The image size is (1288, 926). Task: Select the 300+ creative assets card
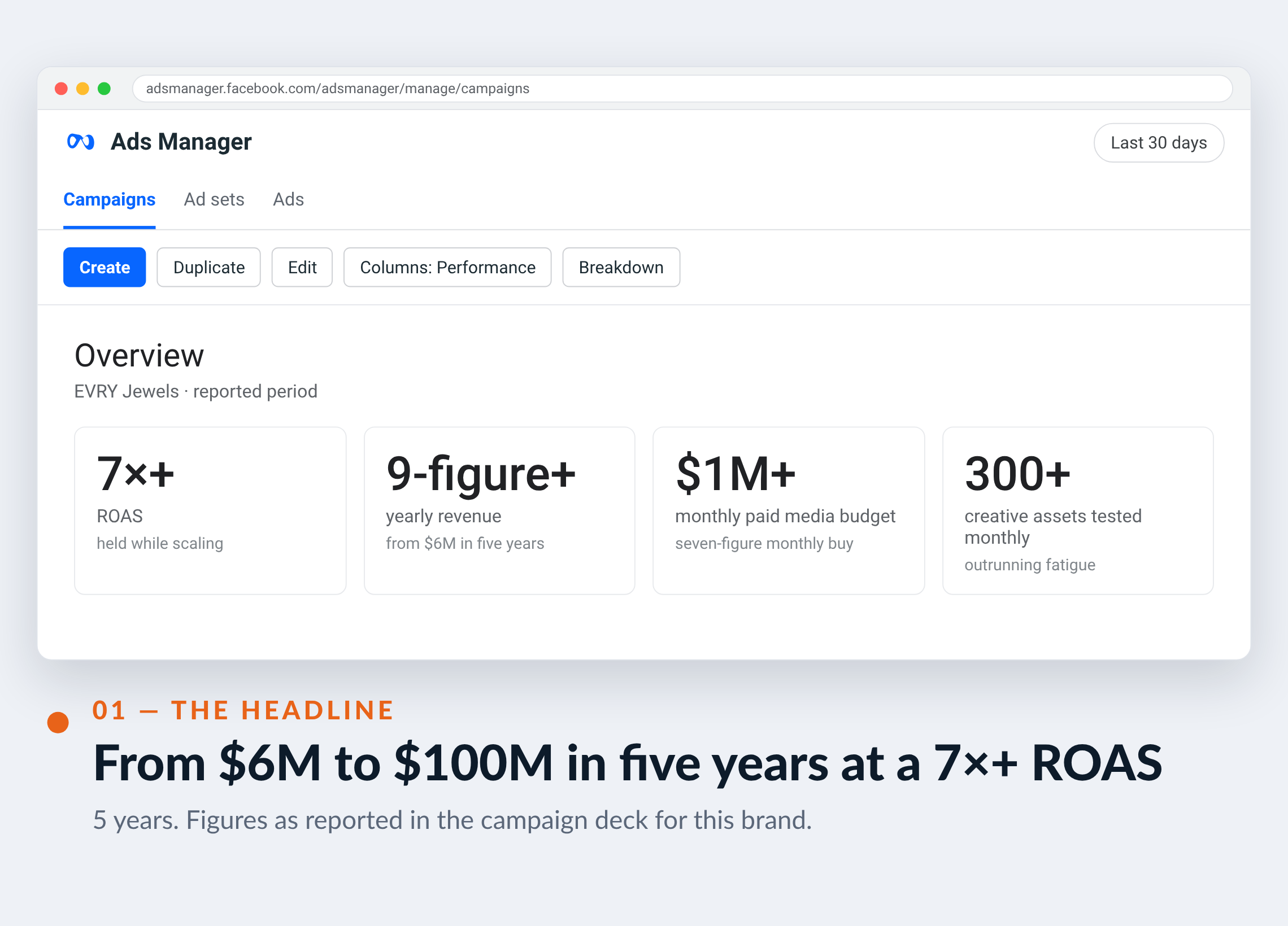pos(1078,510)
